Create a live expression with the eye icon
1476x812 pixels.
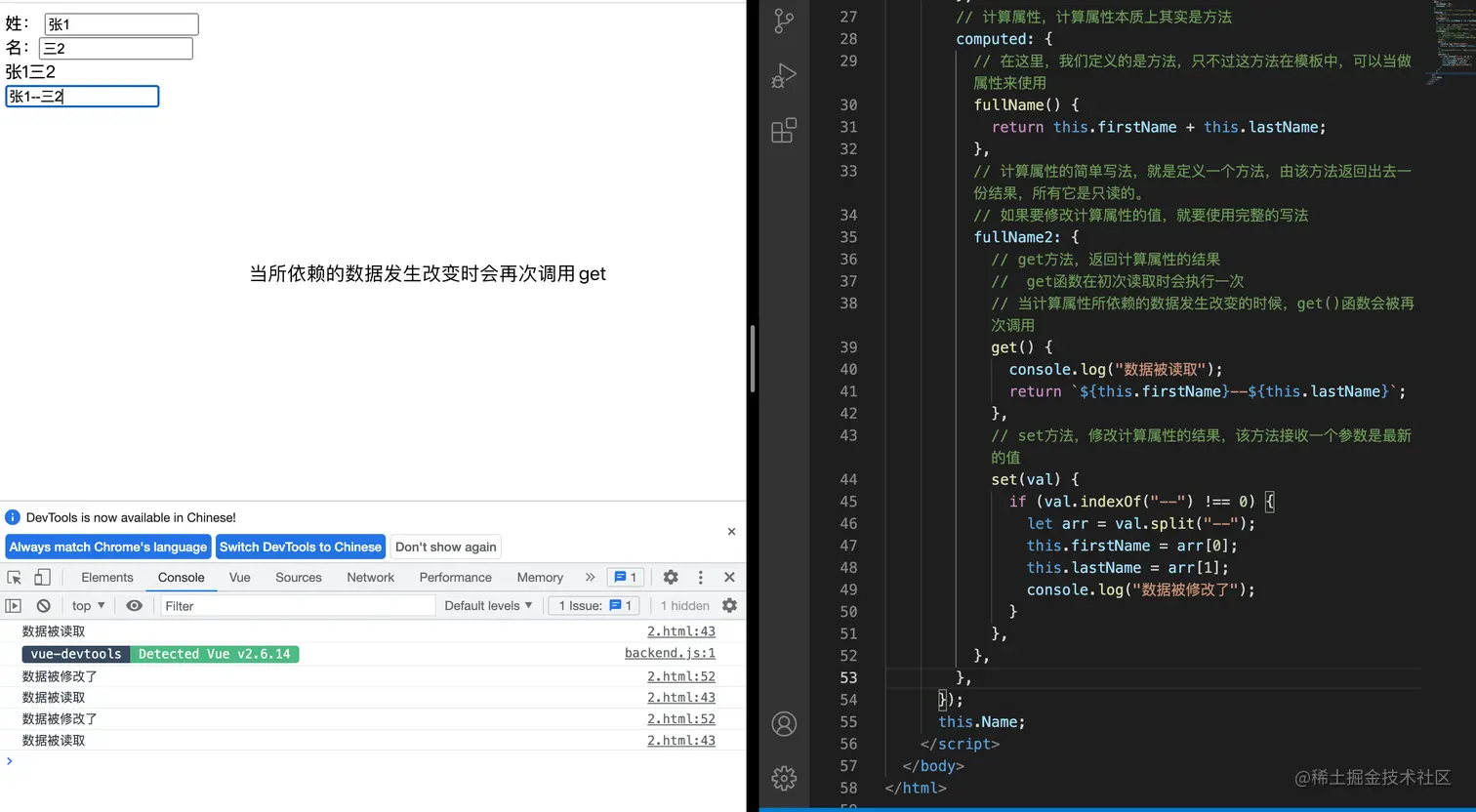(135, 606)
